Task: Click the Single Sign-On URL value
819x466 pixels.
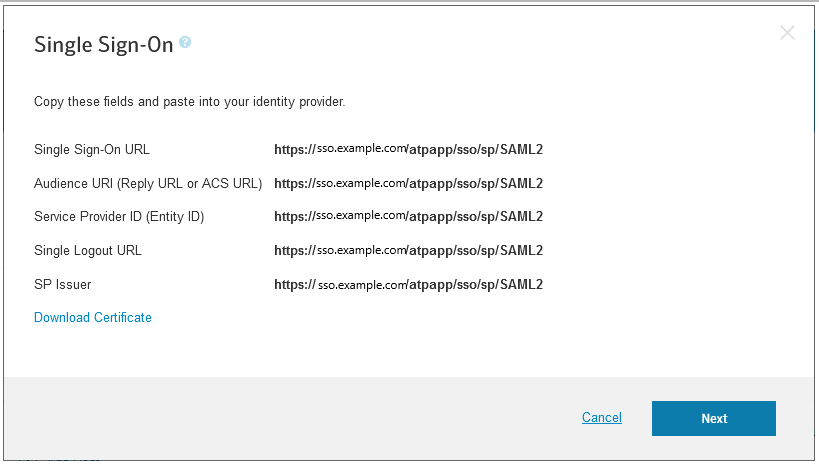Action: (x=408, y=150)
